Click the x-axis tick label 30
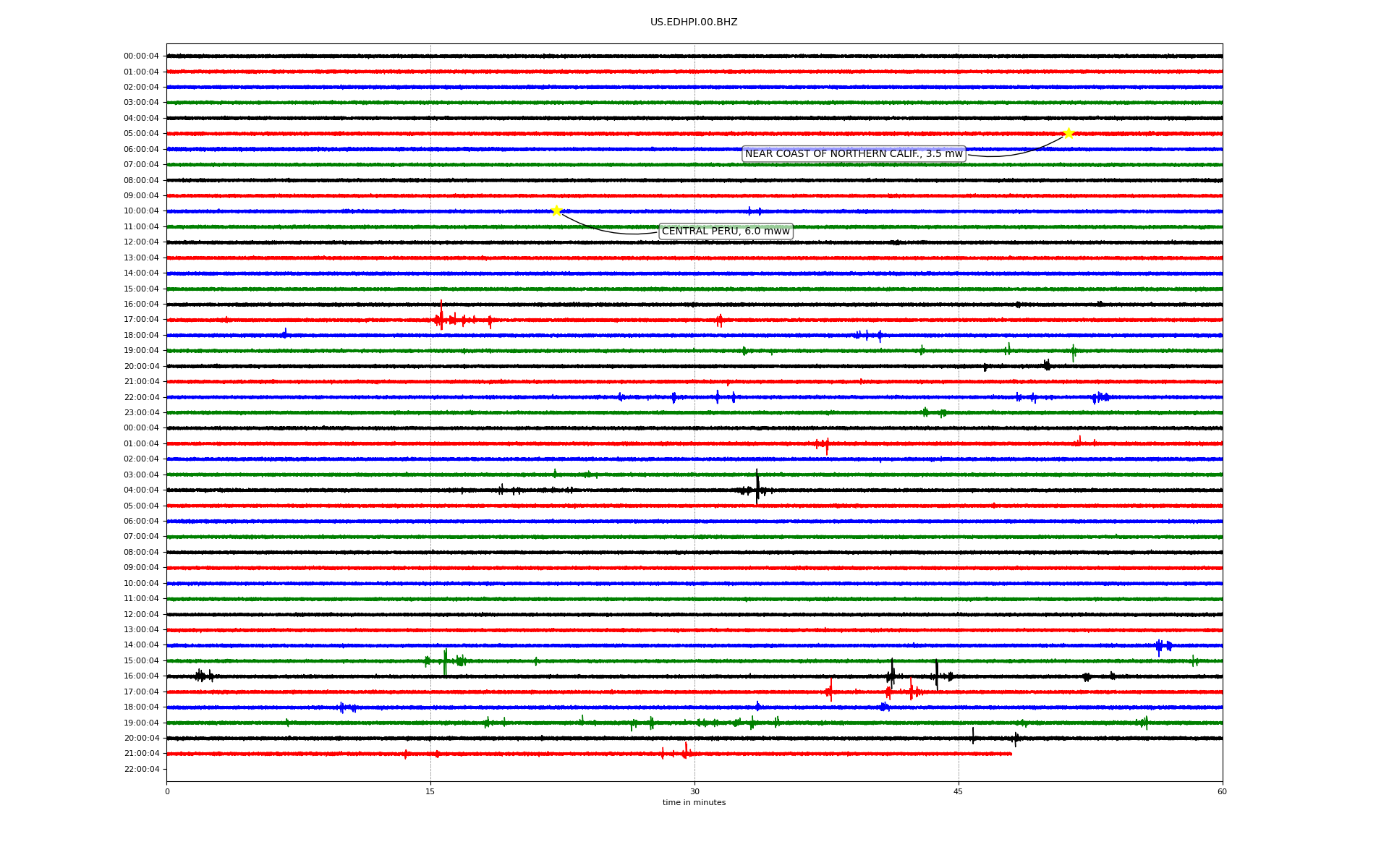The height and width of the screenshot is (868, 1389). tap(694, 791)
